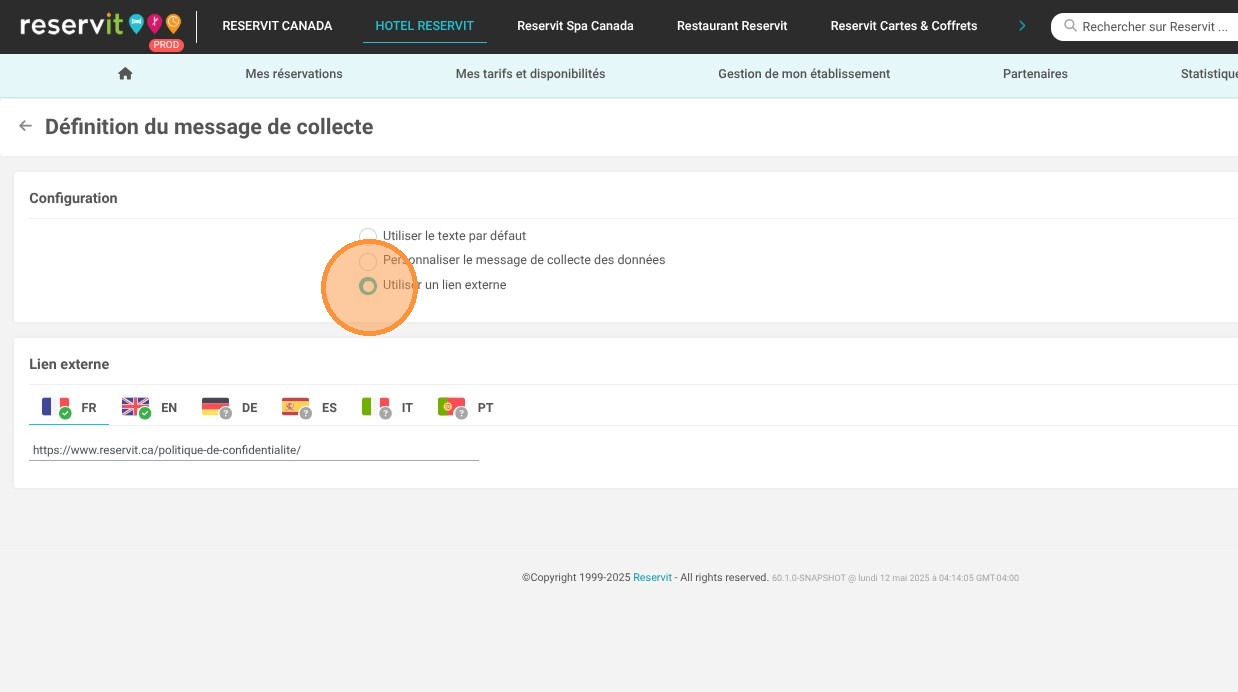The width and height of the screenshot is (1238, 692).
Task: Open Mes réservations menu
Action: pyautogui.click(x=294, y=74)
